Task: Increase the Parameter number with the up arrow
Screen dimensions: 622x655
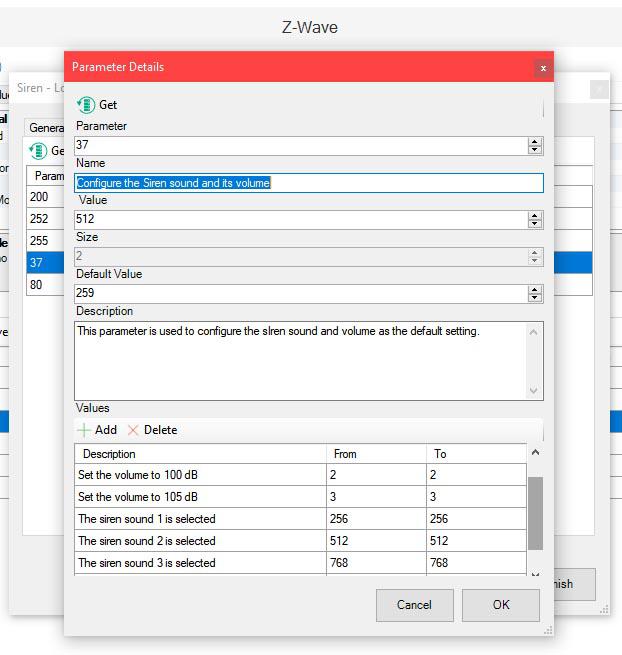Action: pos(535,141)
